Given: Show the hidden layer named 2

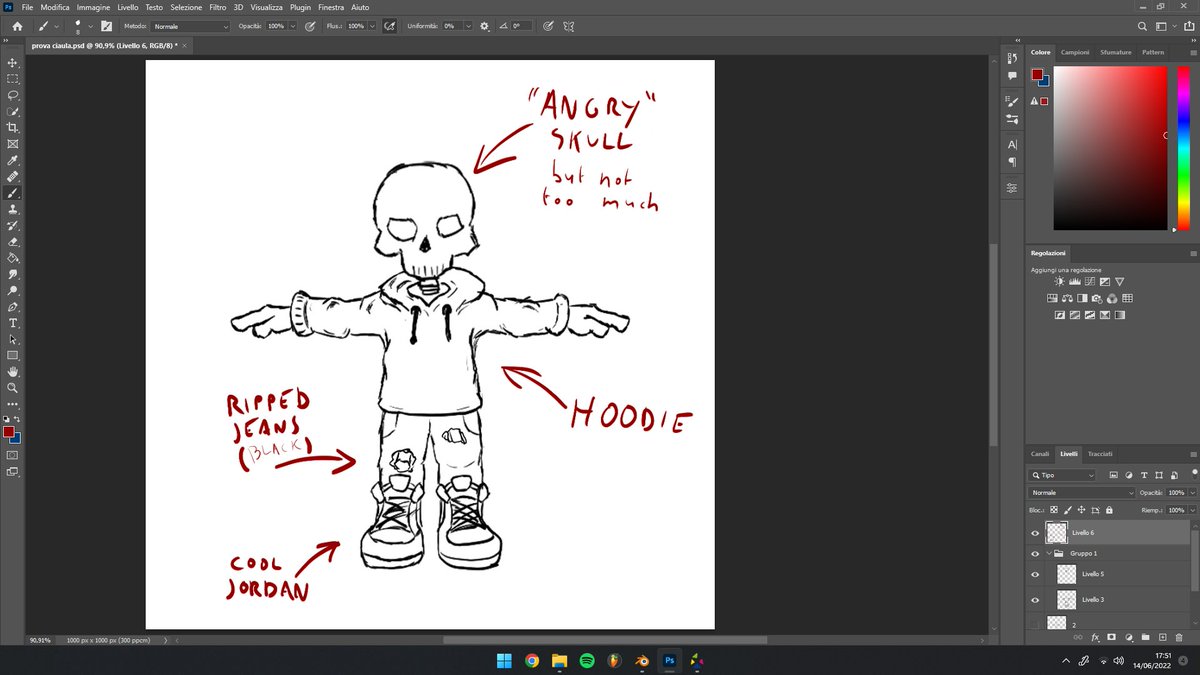Looking at the screenshot, I should point(1035,624).
